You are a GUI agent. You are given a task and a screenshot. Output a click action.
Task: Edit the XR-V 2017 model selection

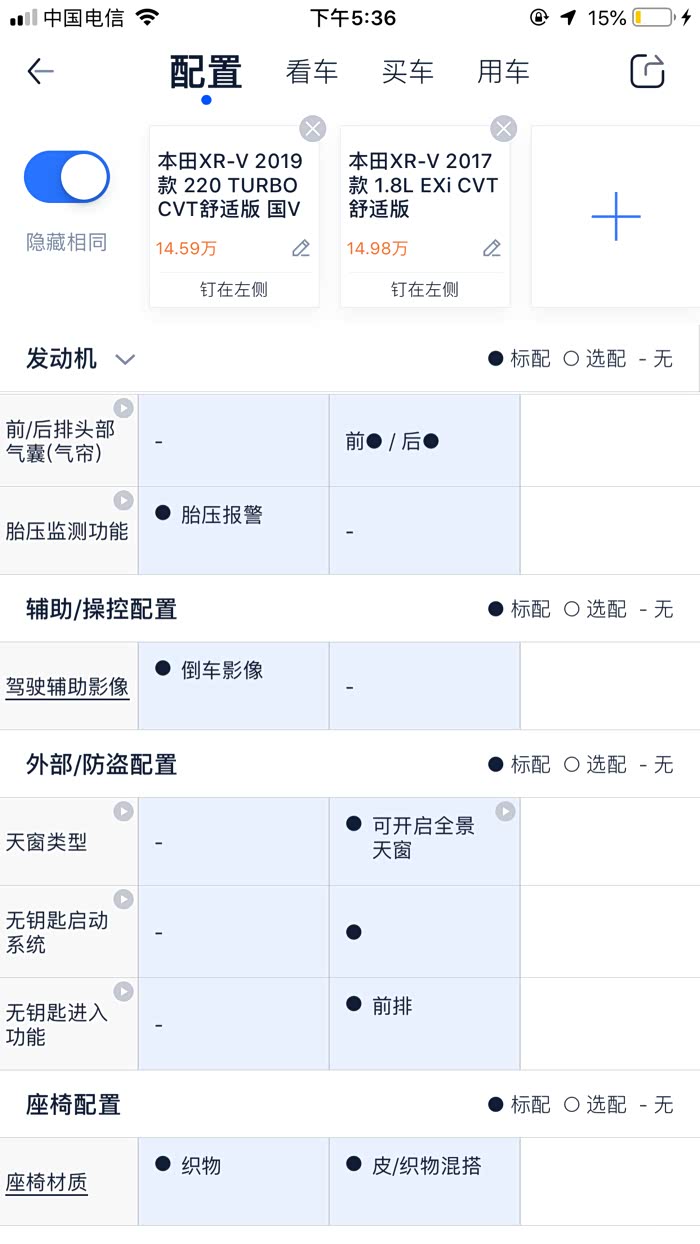[492, 248]
